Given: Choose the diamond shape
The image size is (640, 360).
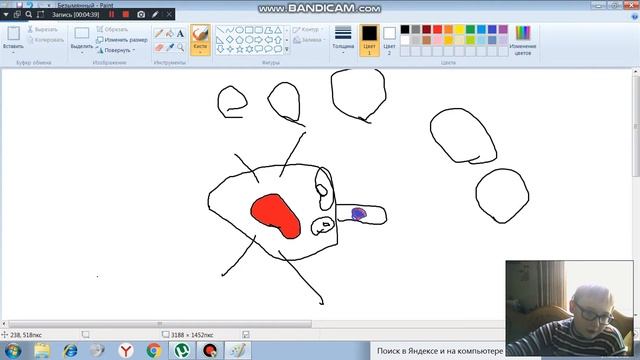Looking at the screenshot, I should coord(230,40).
